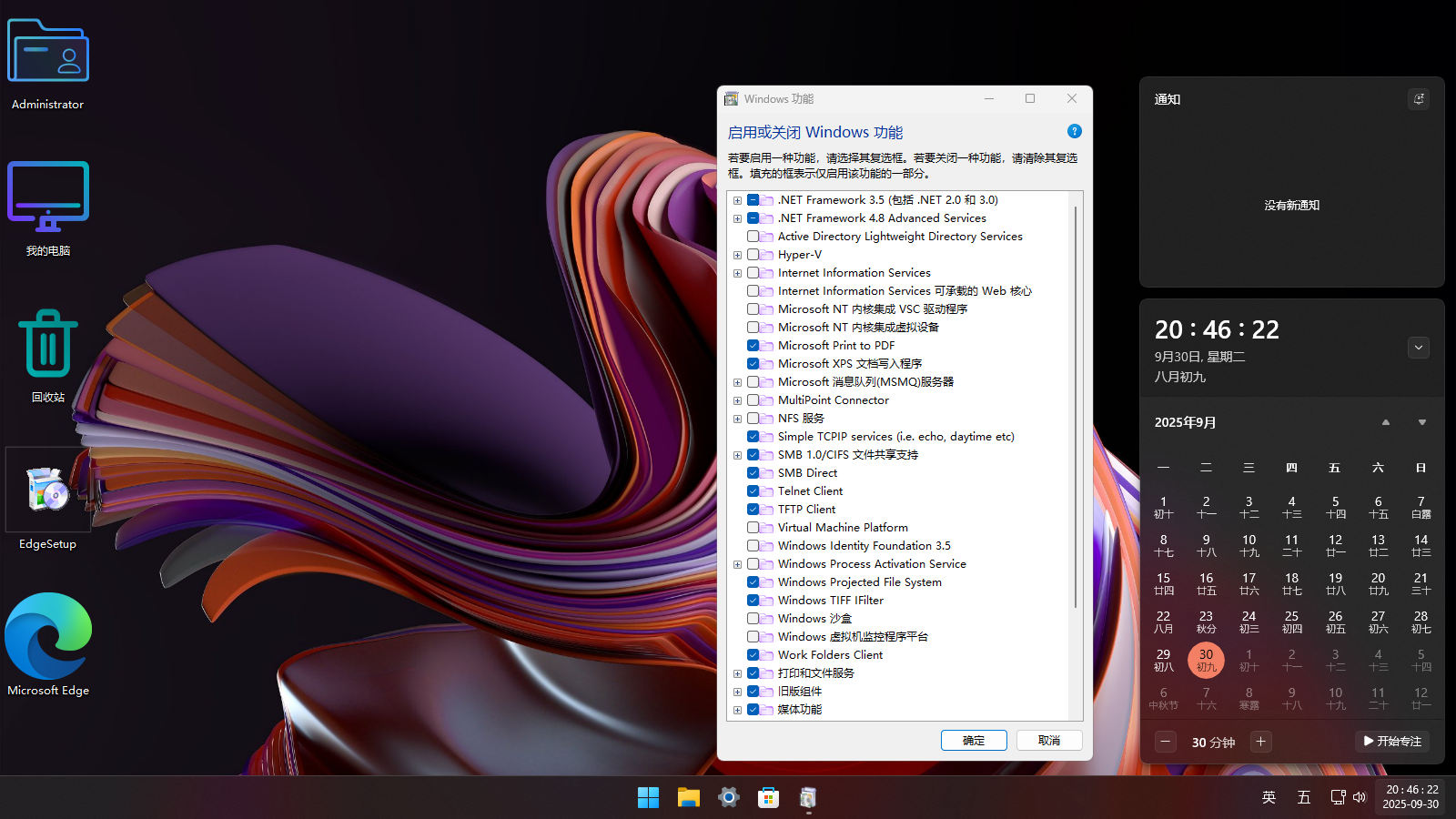Increase focus minutes with plus button
This screenshot has width=1456, height=819.
pos(1260,742)
